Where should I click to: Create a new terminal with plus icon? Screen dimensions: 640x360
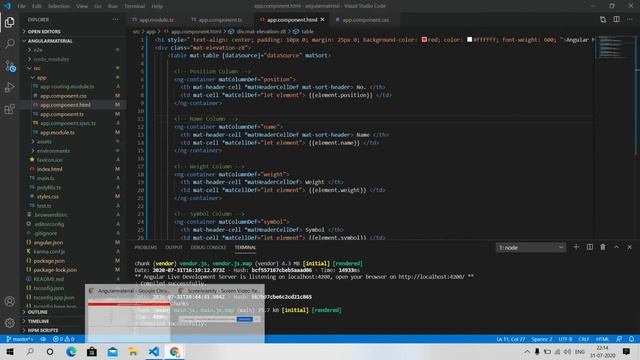(x=576, y=247)
